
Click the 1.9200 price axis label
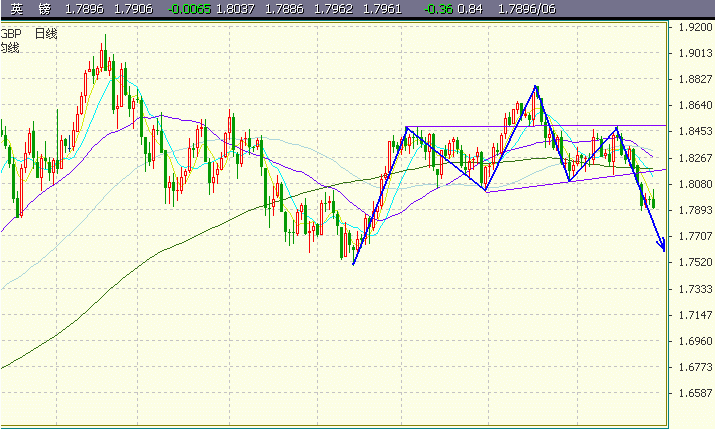(693, 27)
